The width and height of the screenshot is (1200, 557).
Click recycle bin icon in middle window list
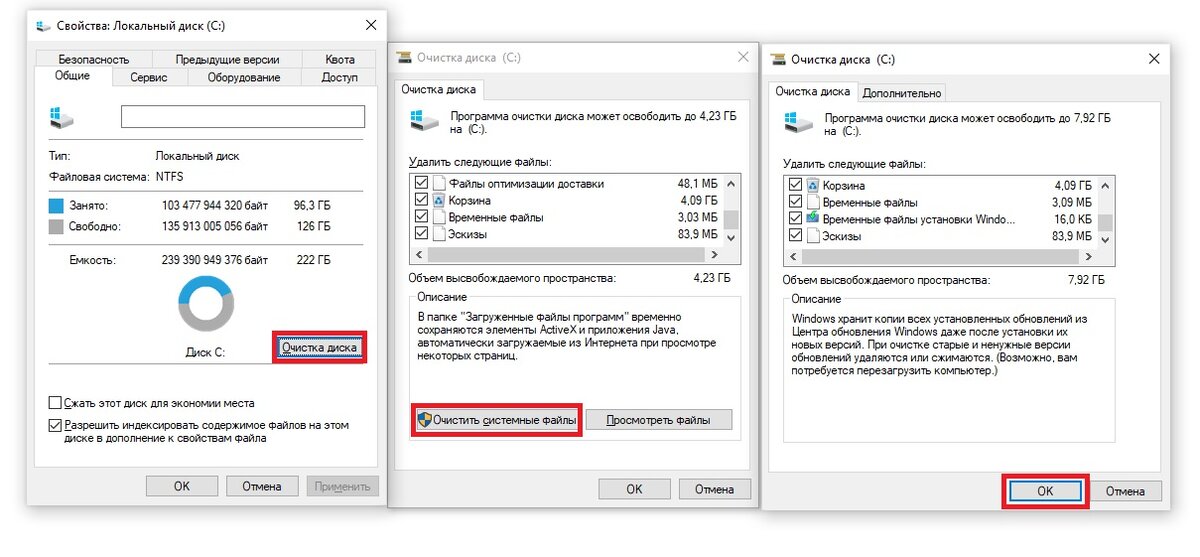[x=439, y=200]
